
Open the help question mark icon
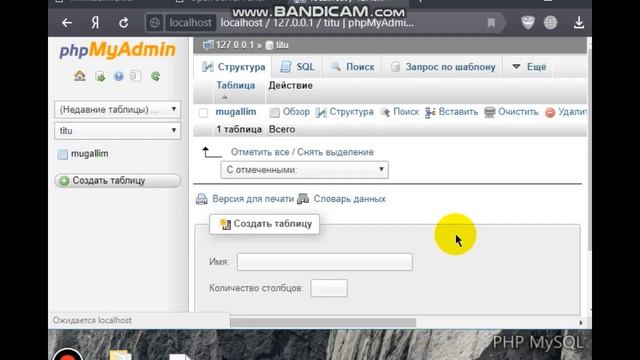click(x=119, y=76)
